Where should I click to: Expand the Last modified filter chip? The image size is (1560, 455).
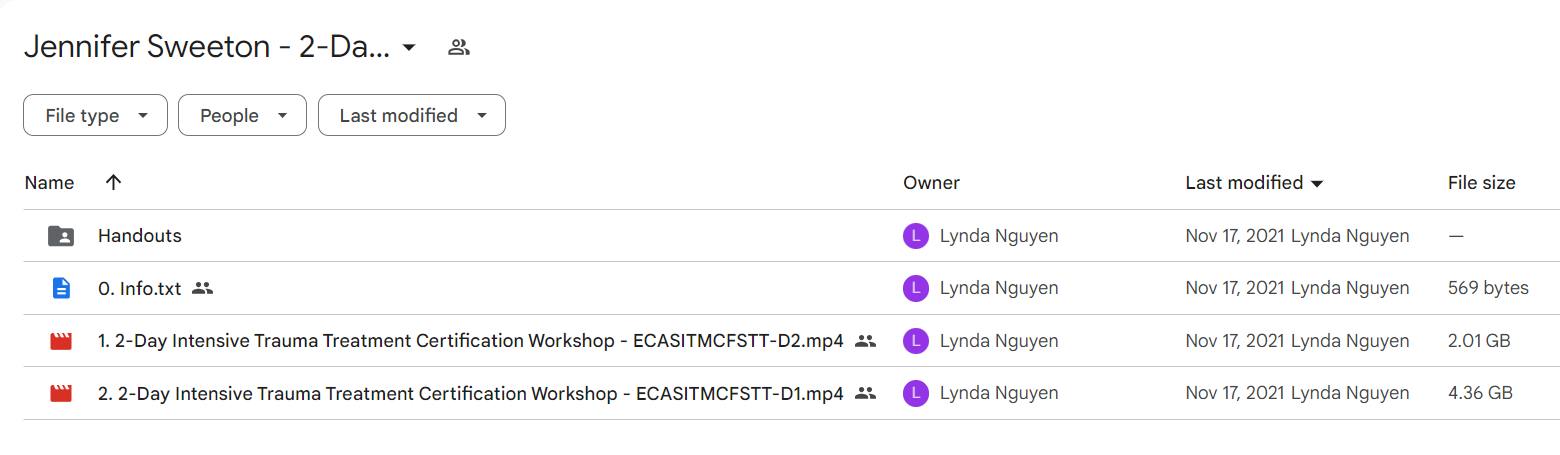412,115
